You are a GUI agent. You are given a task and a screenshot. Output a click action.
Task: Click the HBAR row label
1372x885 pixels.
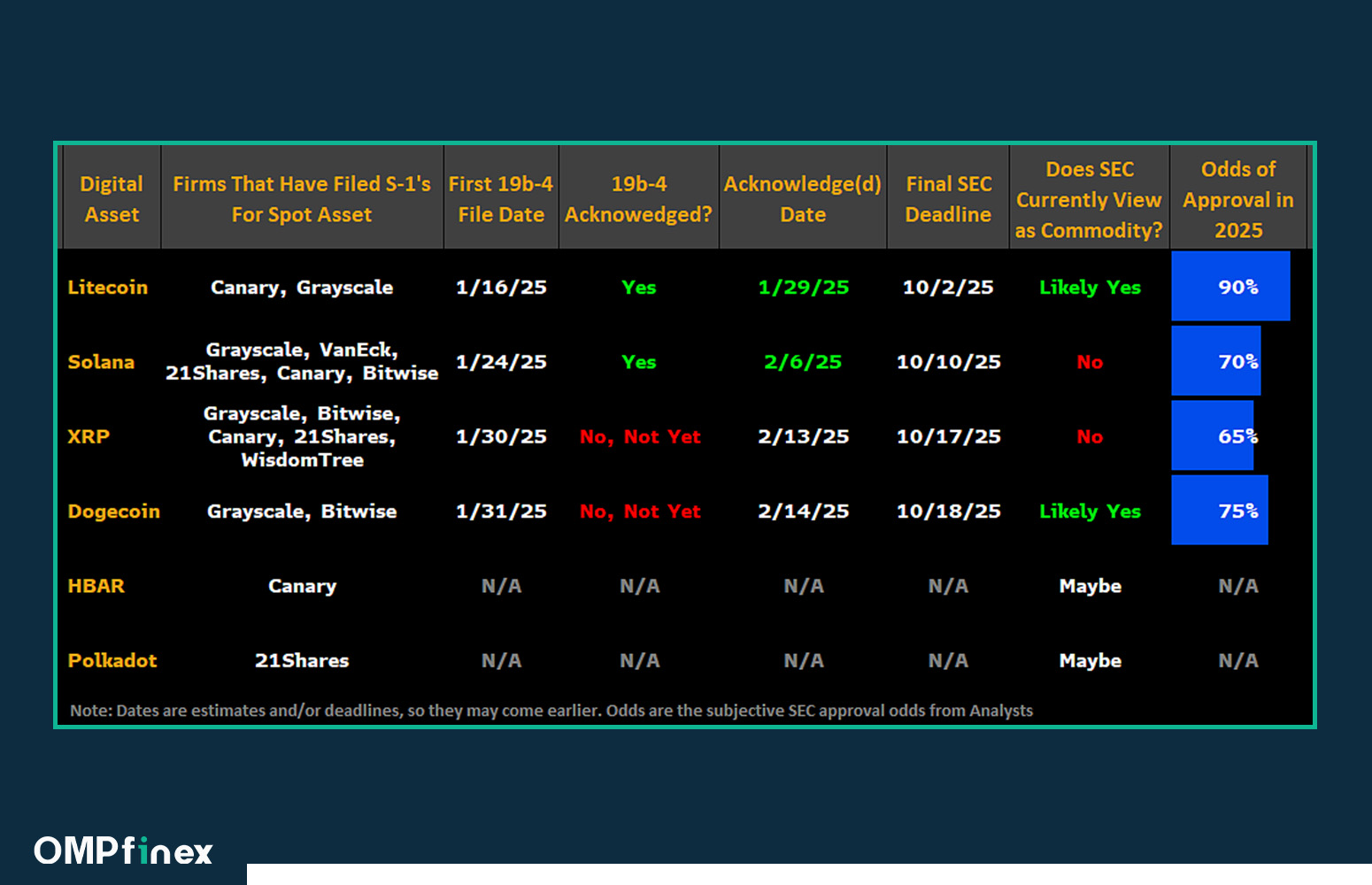click(x=96, y=586)
